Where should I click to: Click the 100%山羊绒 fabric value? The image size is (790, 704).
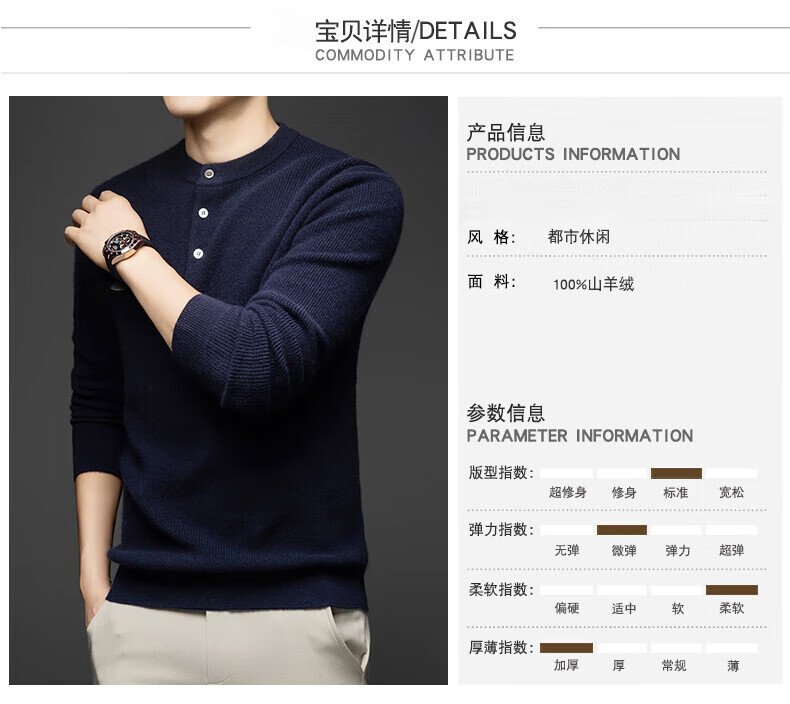[594, 284]
